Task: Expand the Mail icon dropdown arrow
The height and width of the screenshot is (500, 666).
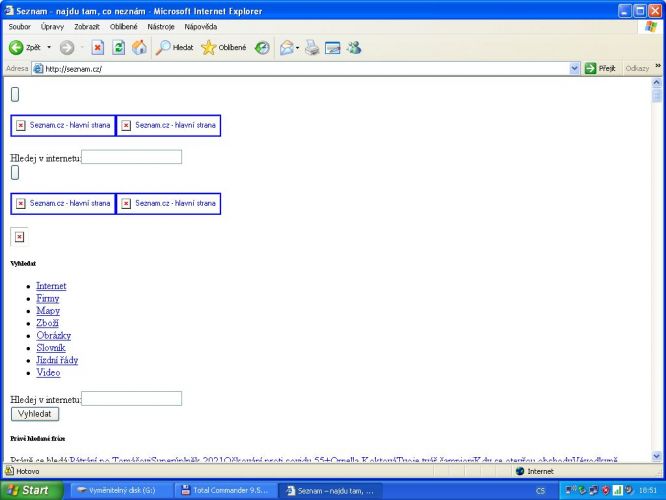Action: point(297,48)
